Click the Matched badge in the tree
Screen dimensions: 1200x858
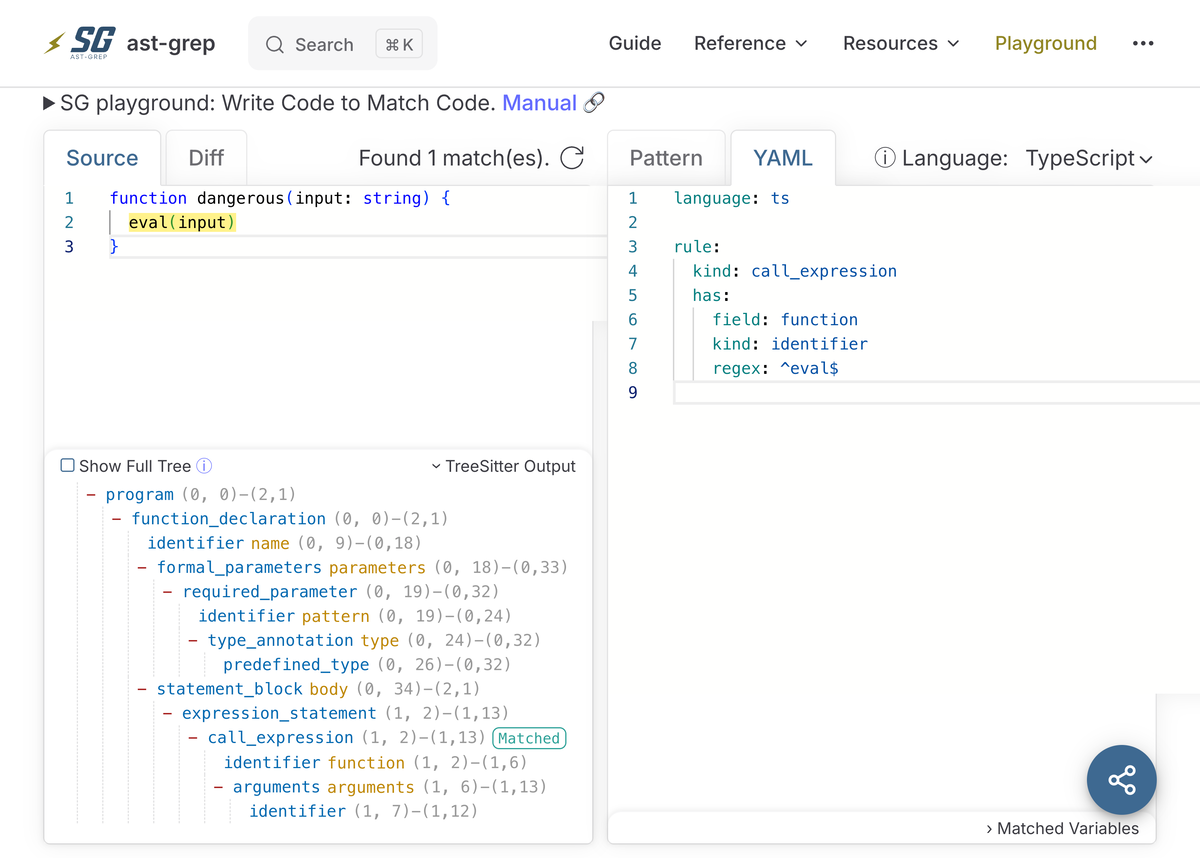click(529, 738)
